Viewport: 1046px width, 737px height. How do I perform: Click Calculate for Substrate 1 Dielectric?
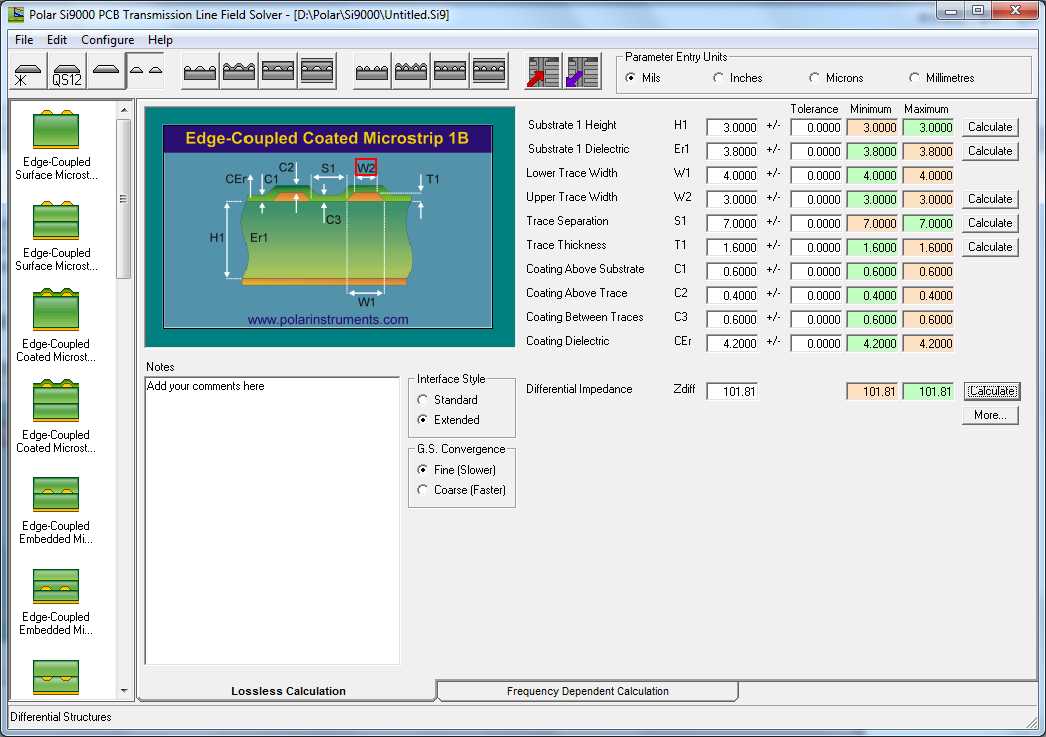pyautogui.click(x=990, y=151)
